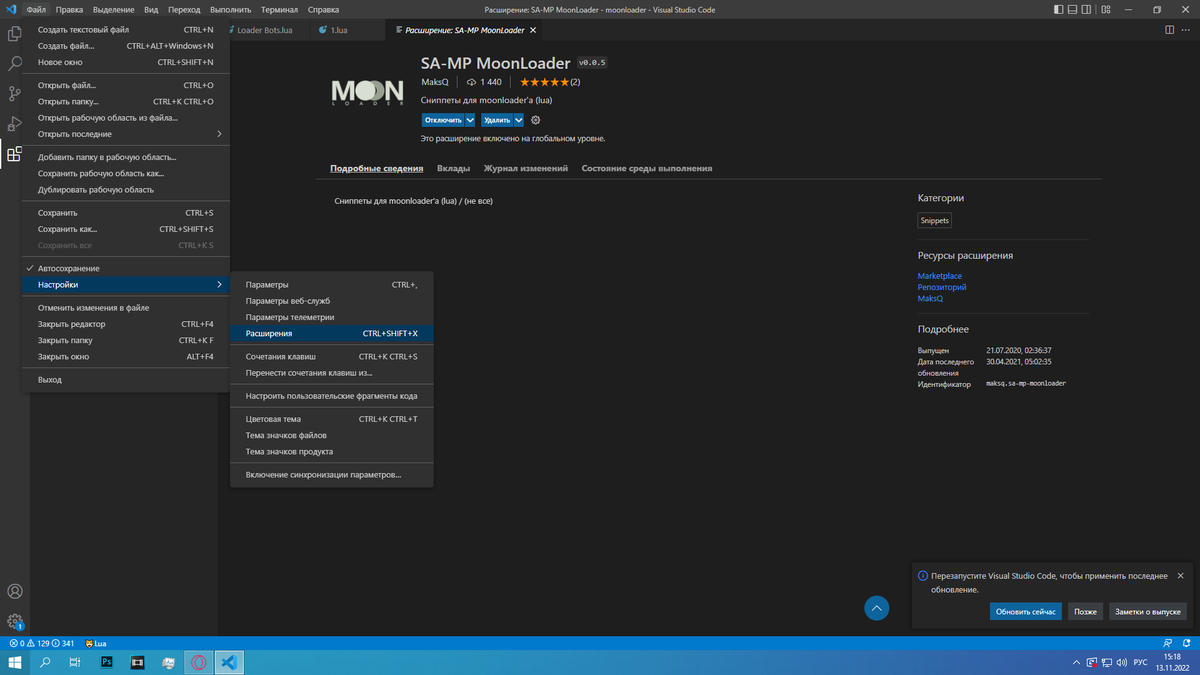
Task: Open volume control in system tray
Action: [x=1121, y=662]
